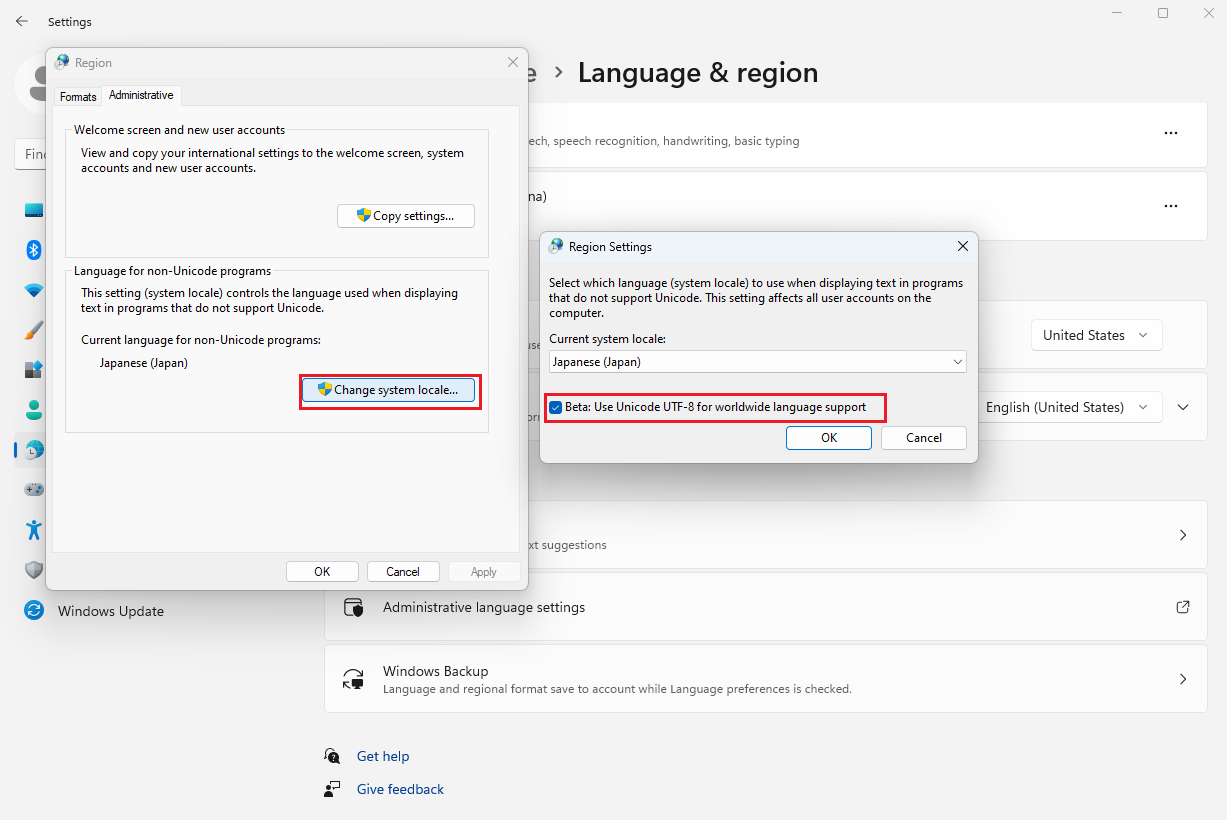Open Windows Backup row chevron
Image resolution: width=1227 pixels, height=820 pixels.
click(x=1183, y=679)
